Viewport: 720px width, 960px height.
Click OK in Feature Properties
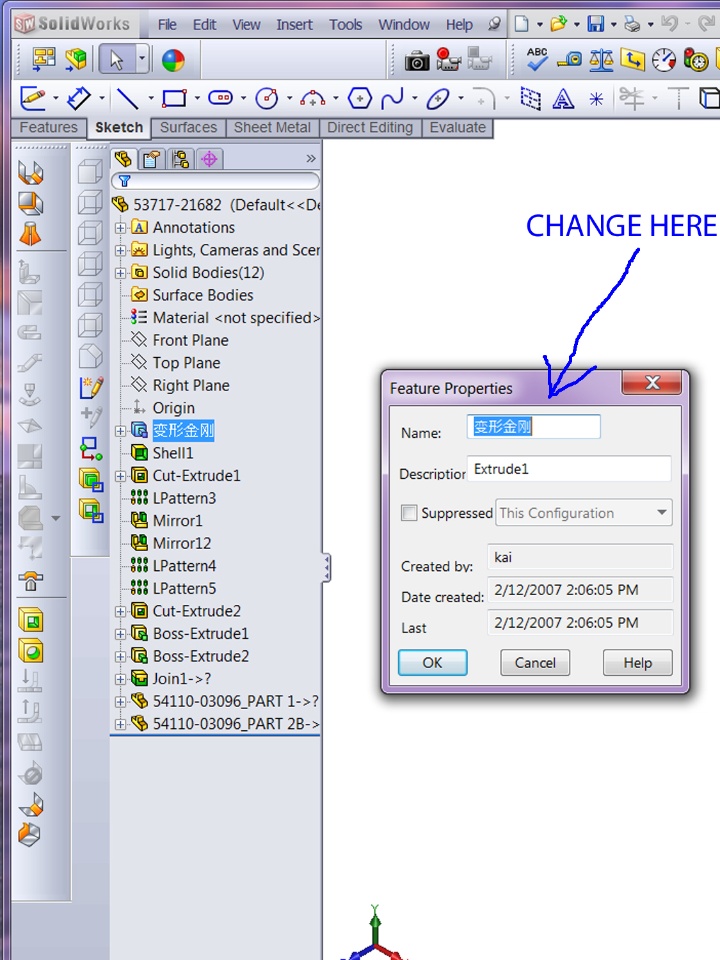click(x=432, y=662)
